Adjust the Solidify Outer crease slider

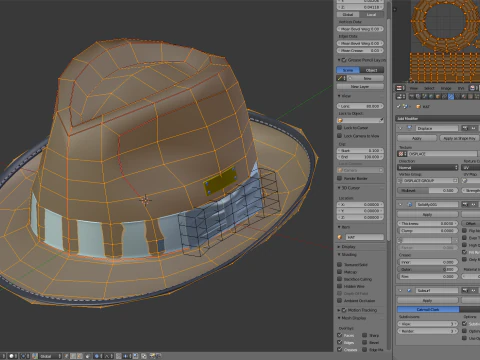pyautogui.click(x=428, y=269)
